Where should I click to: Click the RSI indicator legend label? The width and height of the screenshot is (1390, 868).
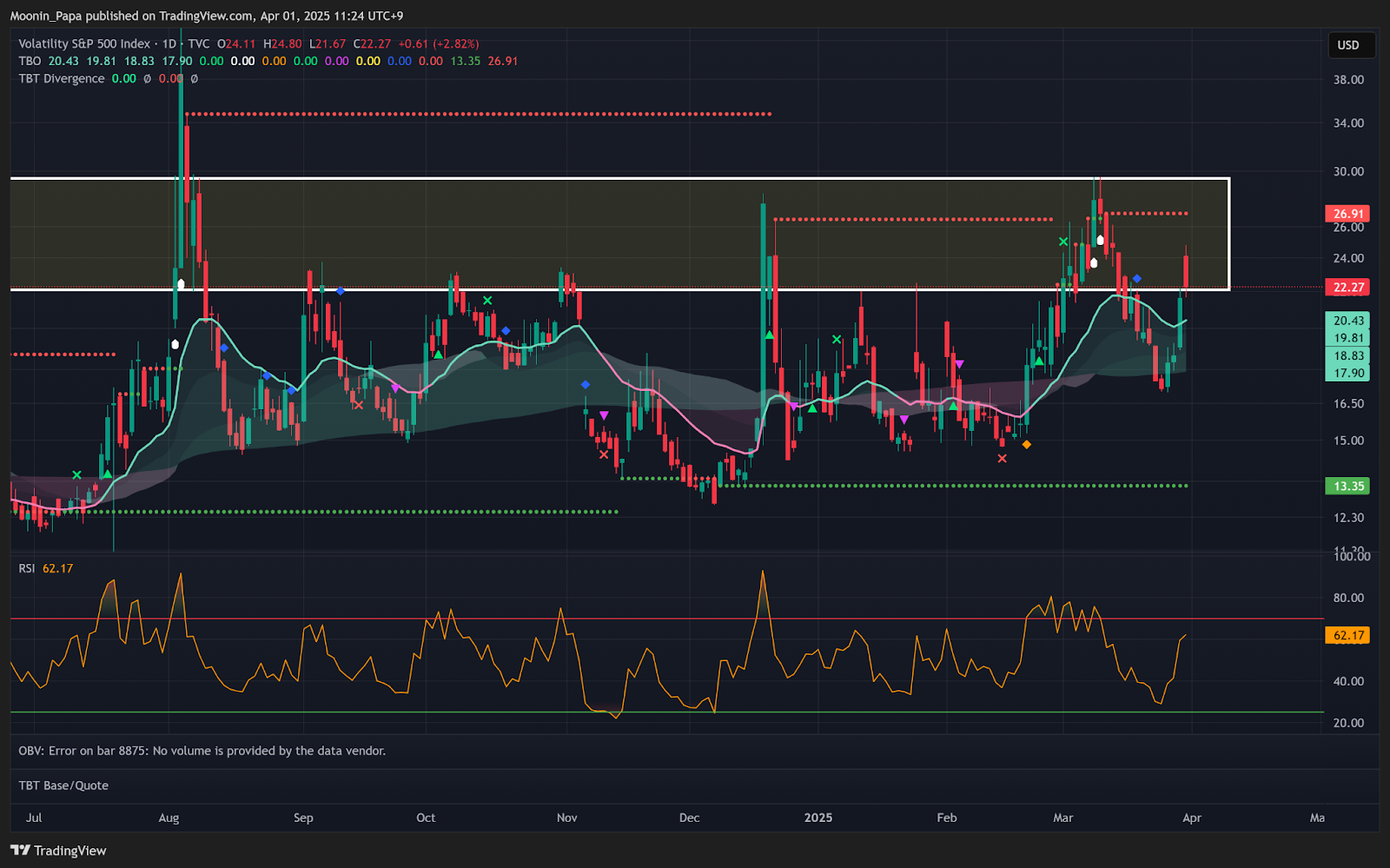[x=27, y=569]
